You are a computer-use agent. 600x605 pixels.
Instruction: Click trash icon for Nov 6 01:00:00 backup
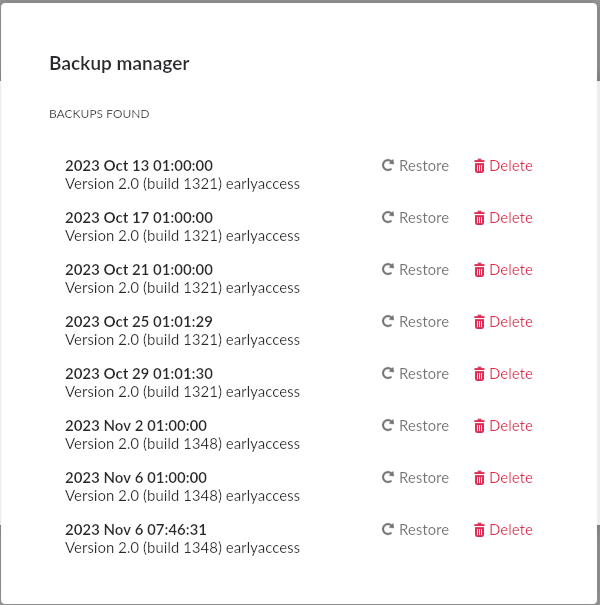pyautogui.click(x=479, y=478)
